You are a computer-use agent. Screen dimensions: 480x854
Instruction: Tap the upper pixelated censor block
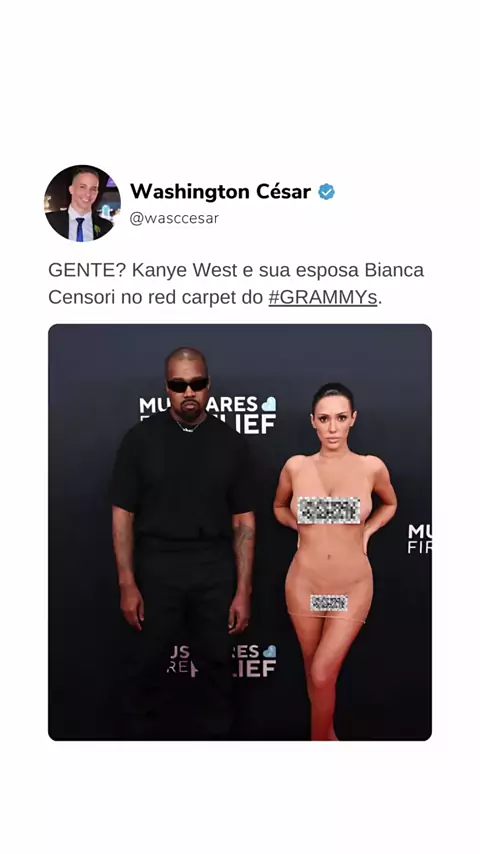click(329, 510)
